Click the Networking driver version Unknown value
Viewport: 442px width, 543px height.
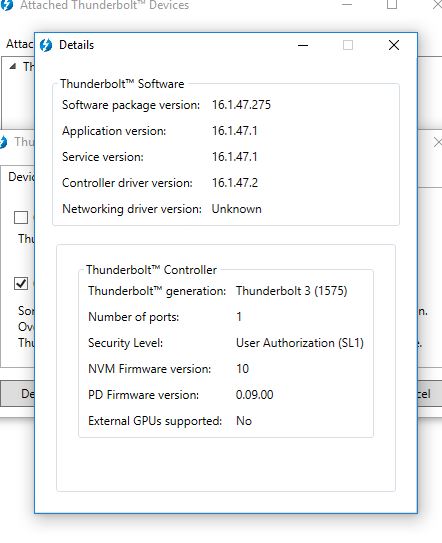pyautogui.click(x=237, y=209)
